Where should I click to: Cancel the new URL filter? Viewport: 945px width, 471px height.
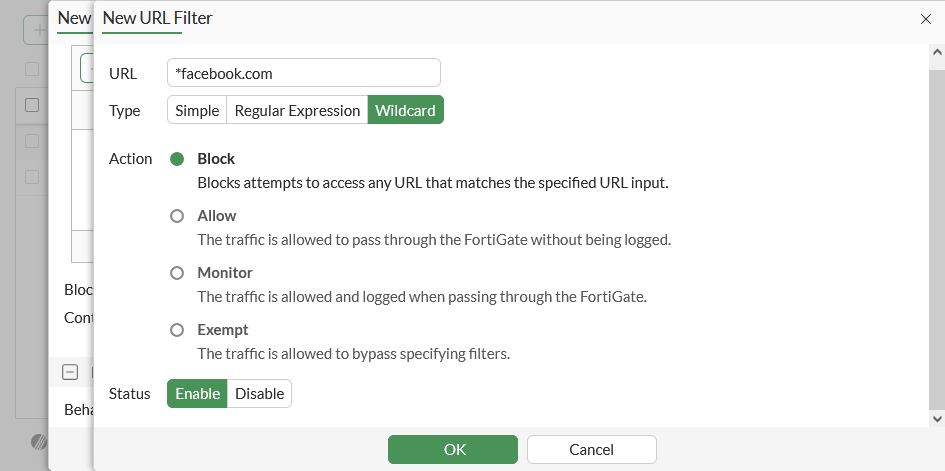coord(591,450)
